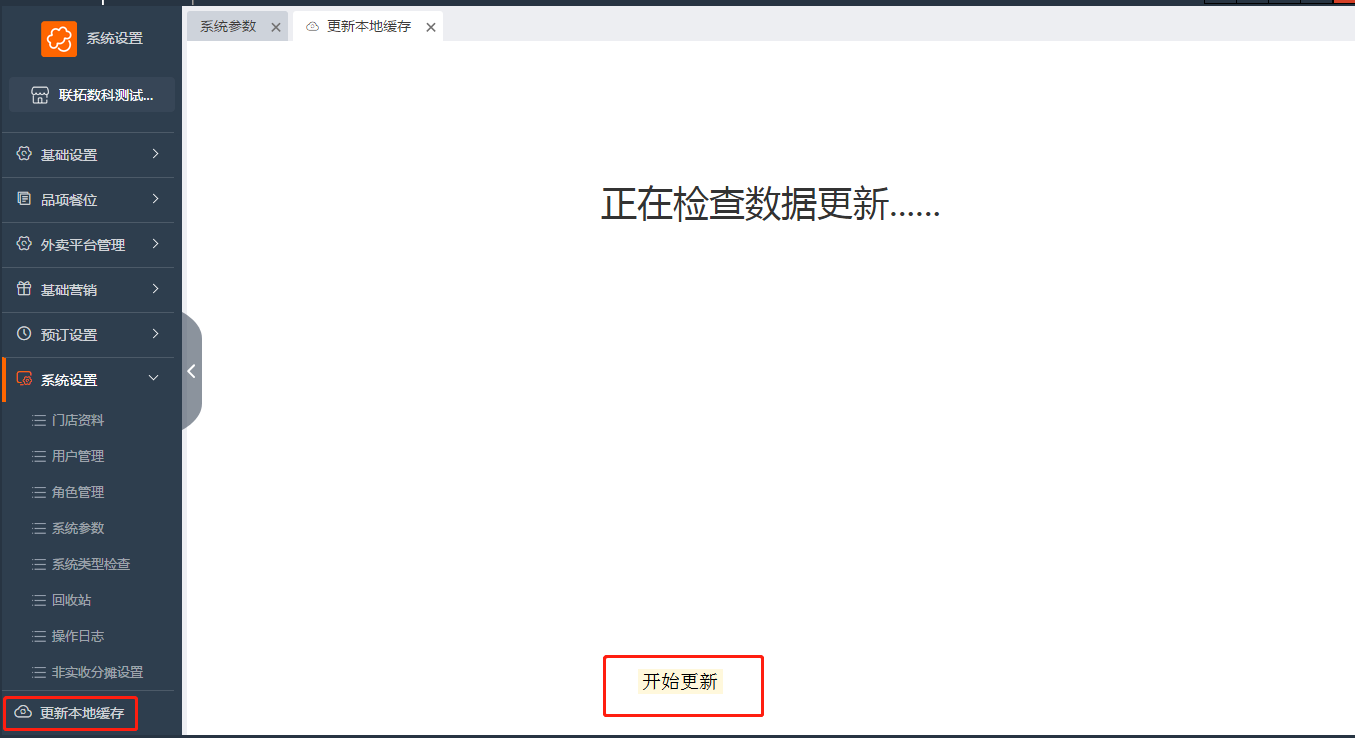The height and width of the screenshot is (738, 1355).
Task: Switch to the 更新本地缓存 tab
Action: [x=369, y=27]
